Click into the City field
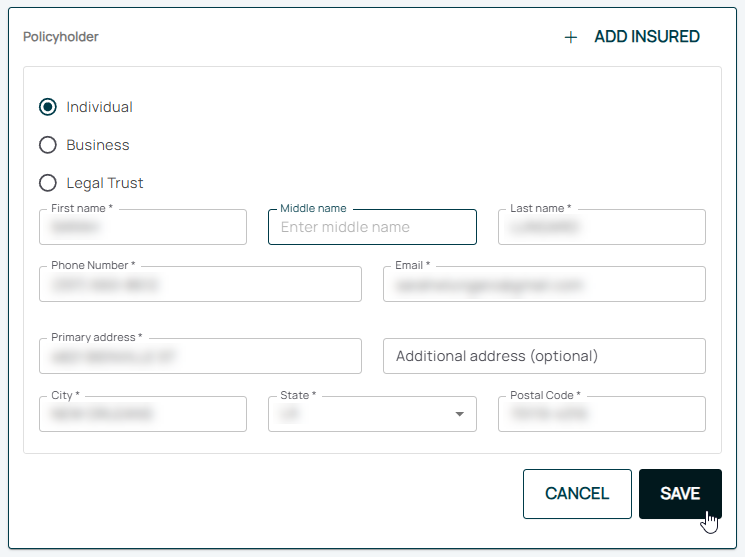 [143, 413]
